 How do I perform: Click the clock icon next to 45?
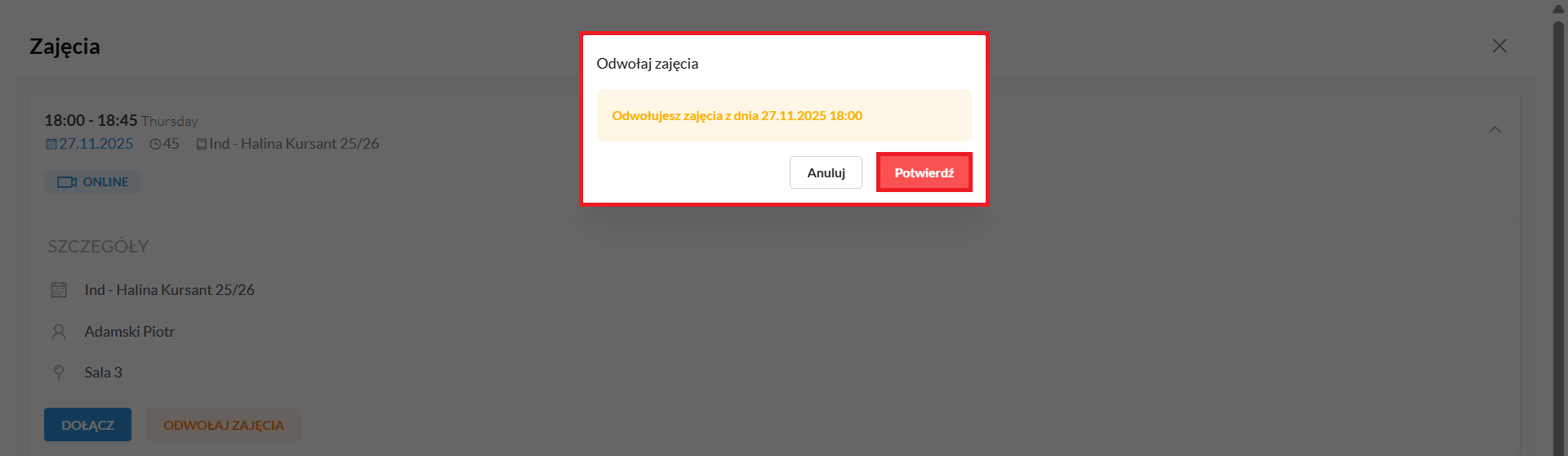tap(155, 144)
